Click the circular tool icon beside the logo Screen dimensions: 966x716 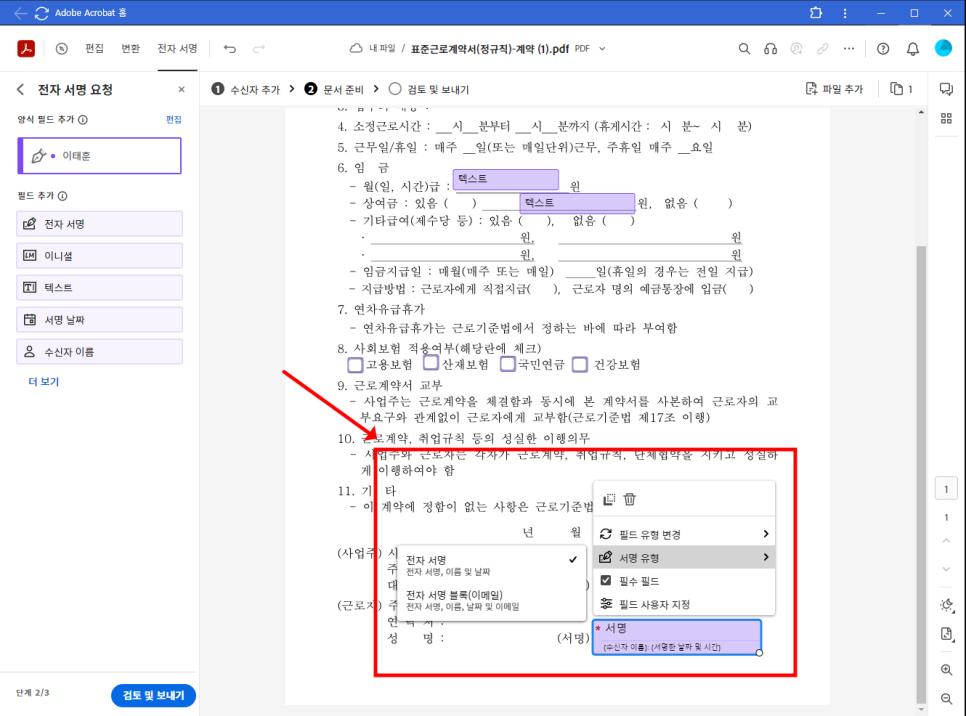pos(62,49)
